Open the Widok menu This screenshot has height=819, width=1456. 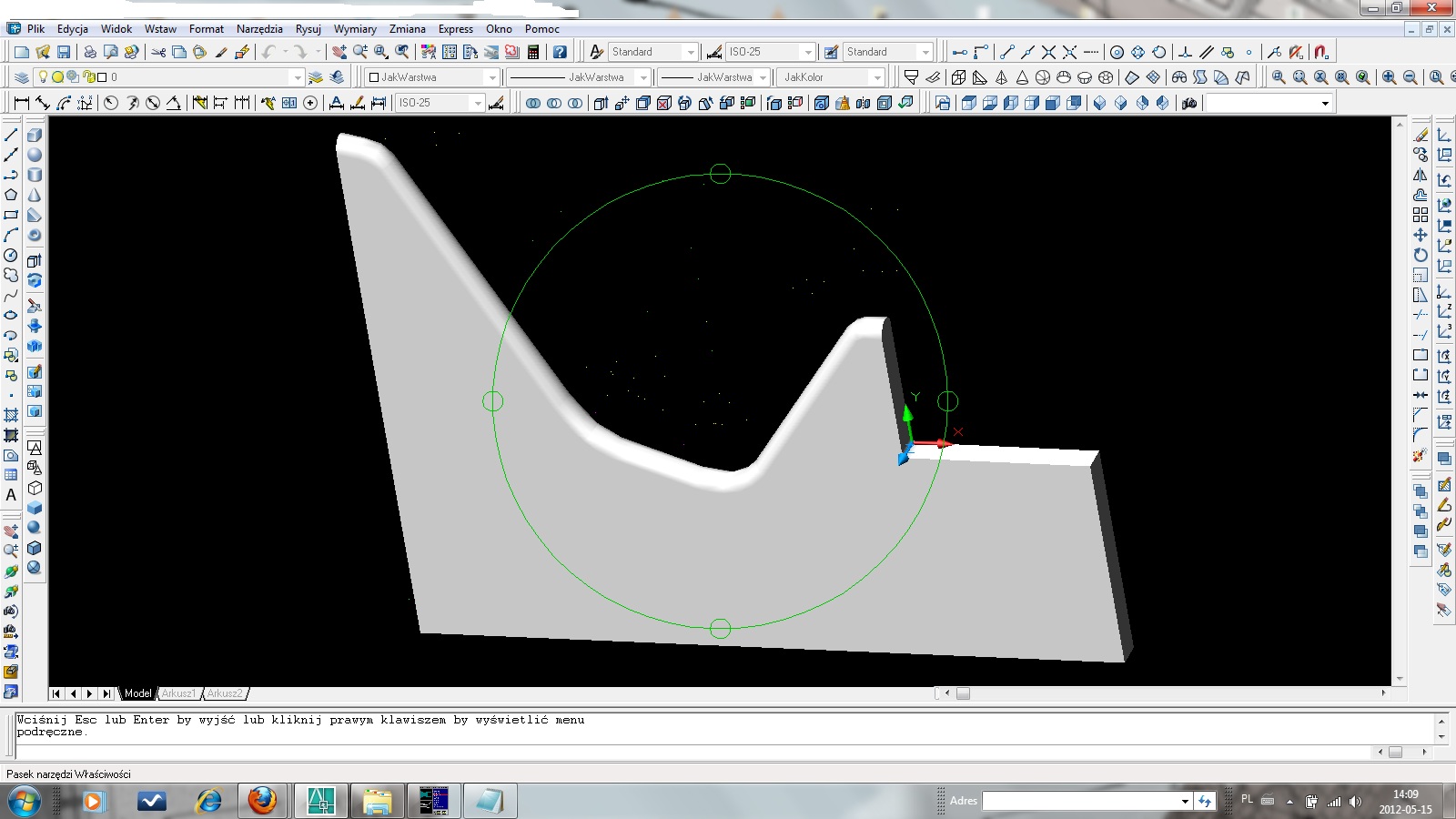click(x=116, y=29)
